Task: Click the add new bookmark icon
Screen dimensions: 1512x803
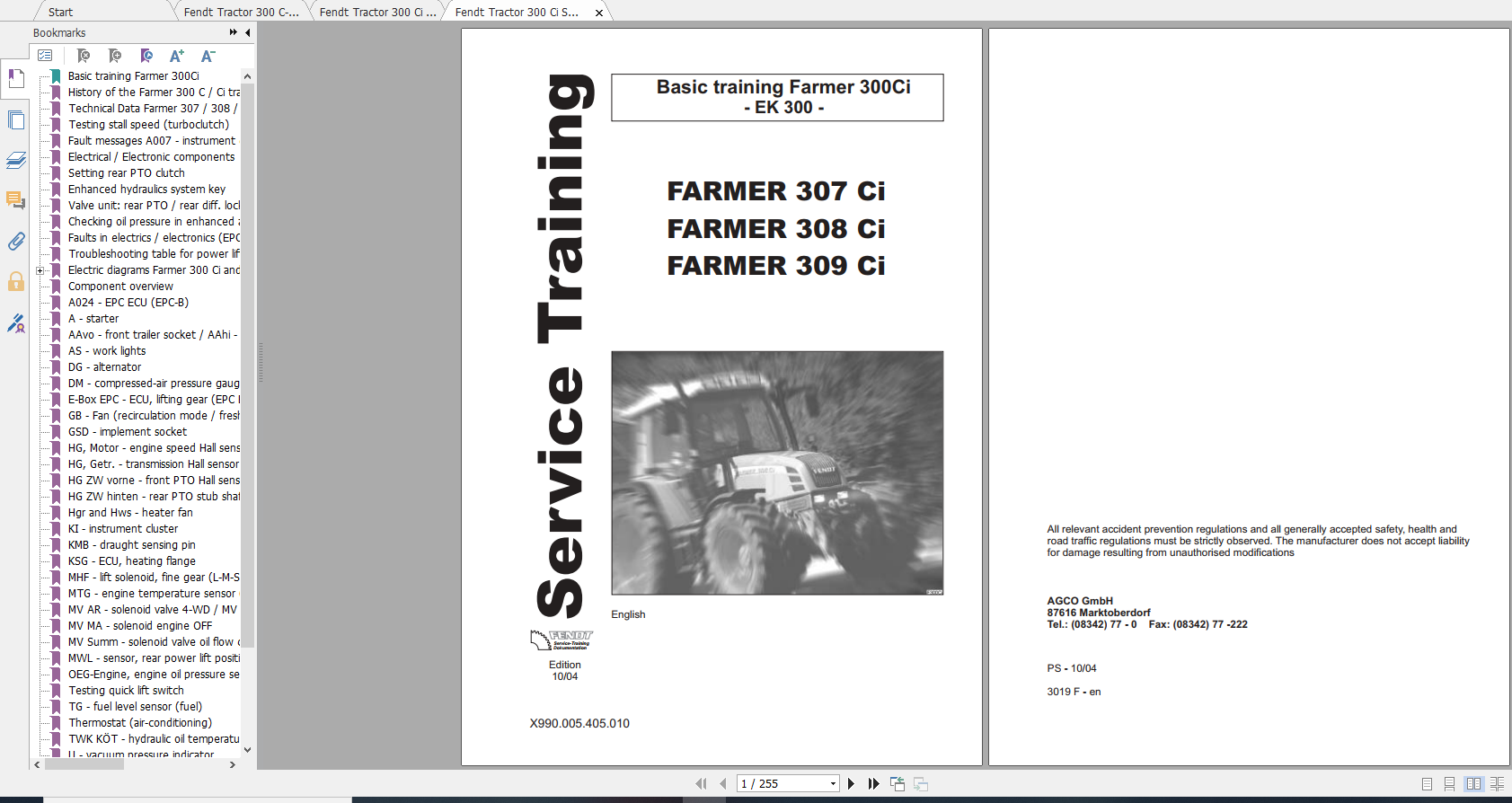Action: point(115,56)
